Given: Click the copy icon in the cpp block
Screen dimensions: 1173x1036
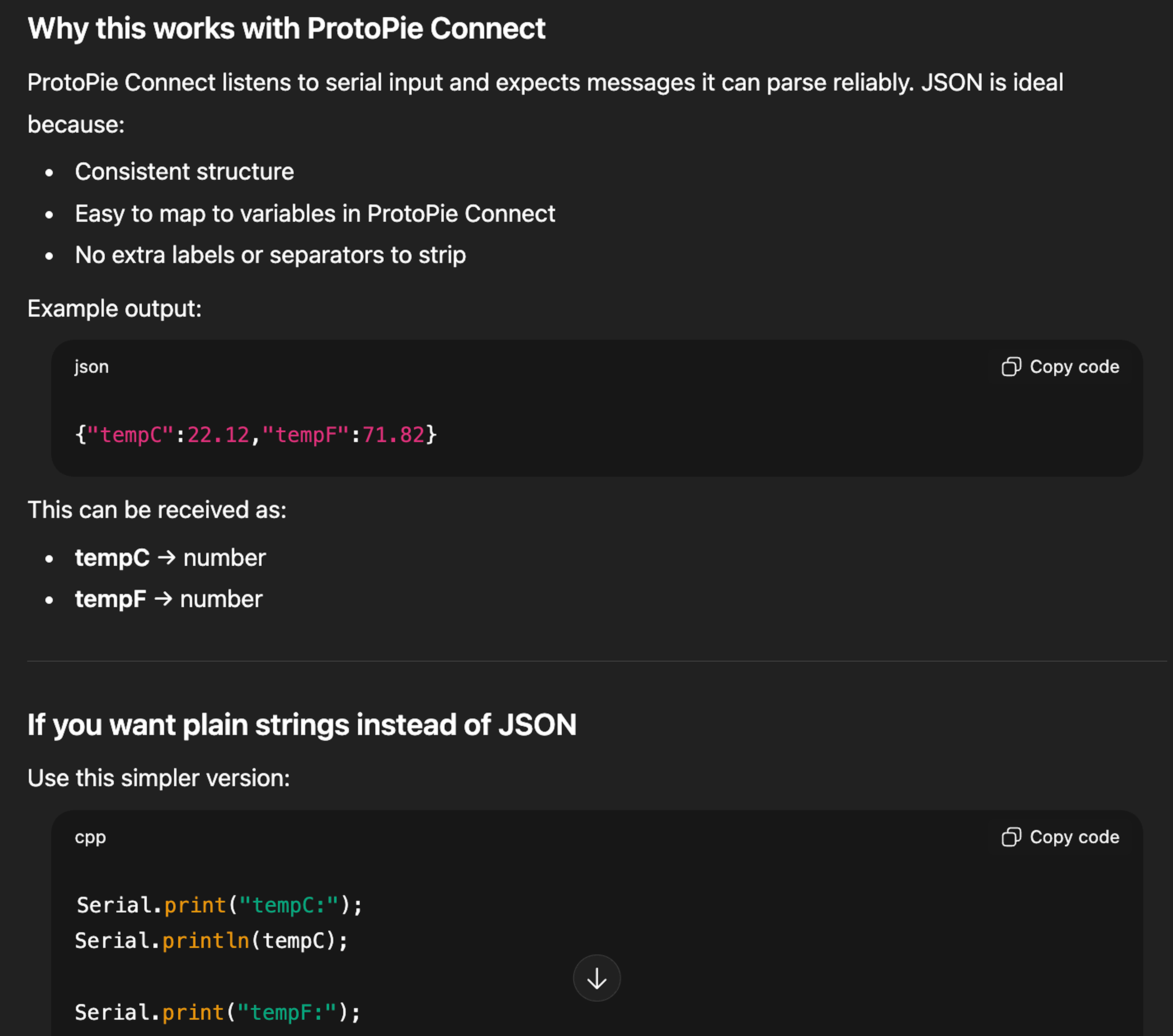Looking at the screenshot, I should (x=1011, y=837).
